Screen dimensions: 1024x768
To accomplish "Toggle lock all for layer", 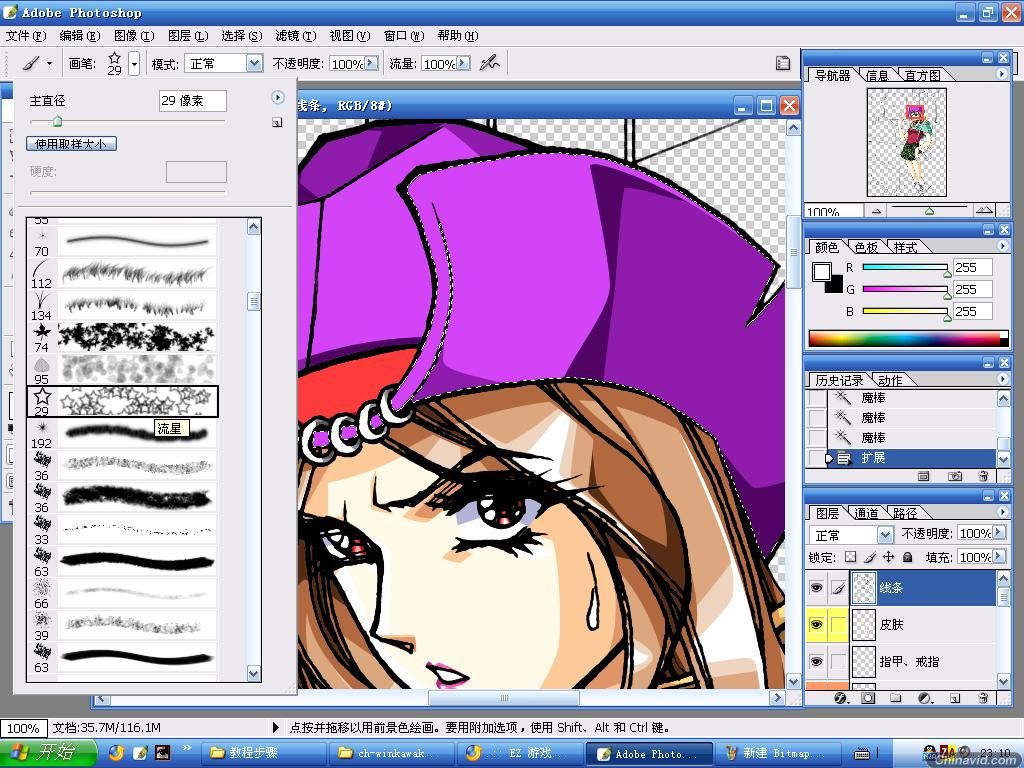I will 908,557.
